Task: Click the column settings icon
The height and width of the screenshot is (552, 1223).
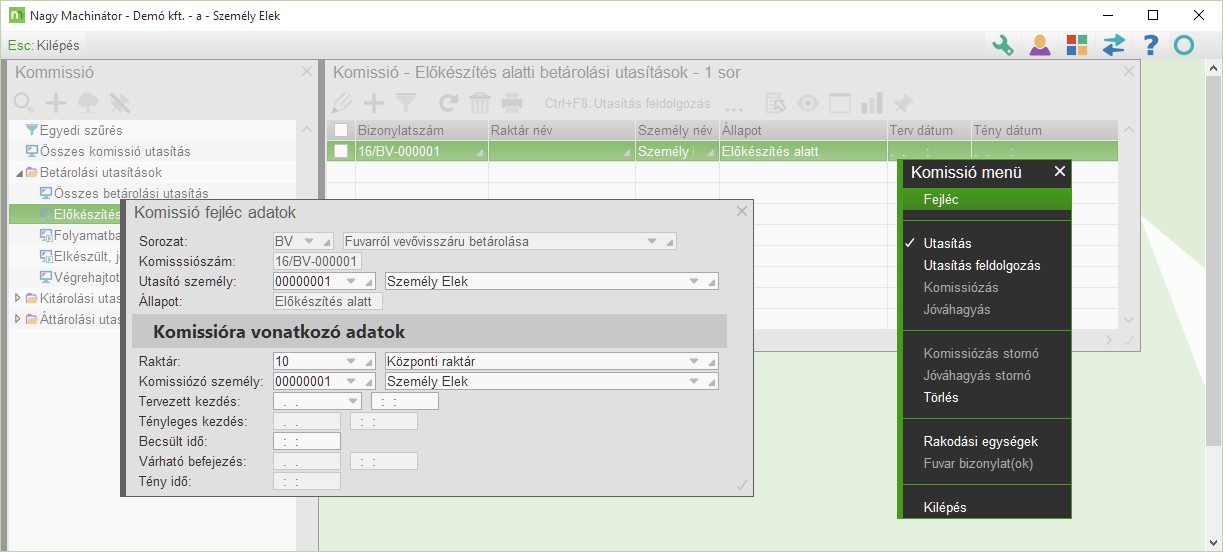Action: (776, 102)
